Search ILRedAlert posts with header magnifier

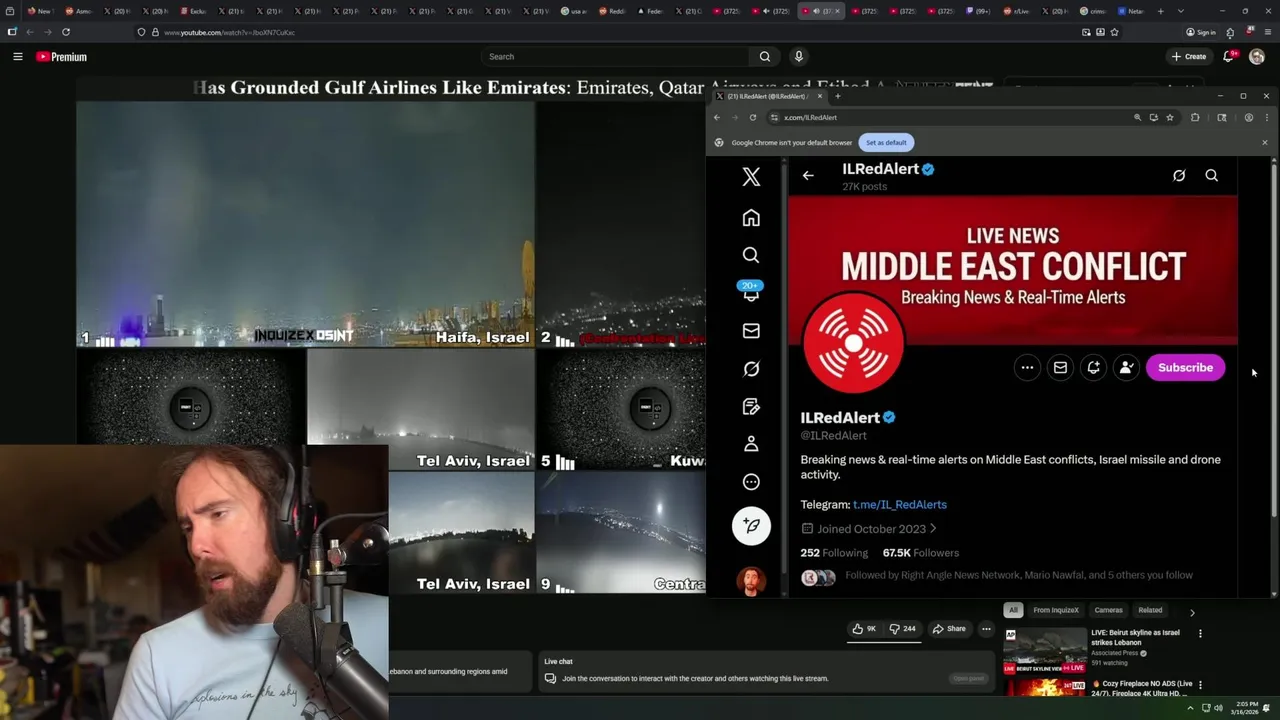[x=1211, y=176]
